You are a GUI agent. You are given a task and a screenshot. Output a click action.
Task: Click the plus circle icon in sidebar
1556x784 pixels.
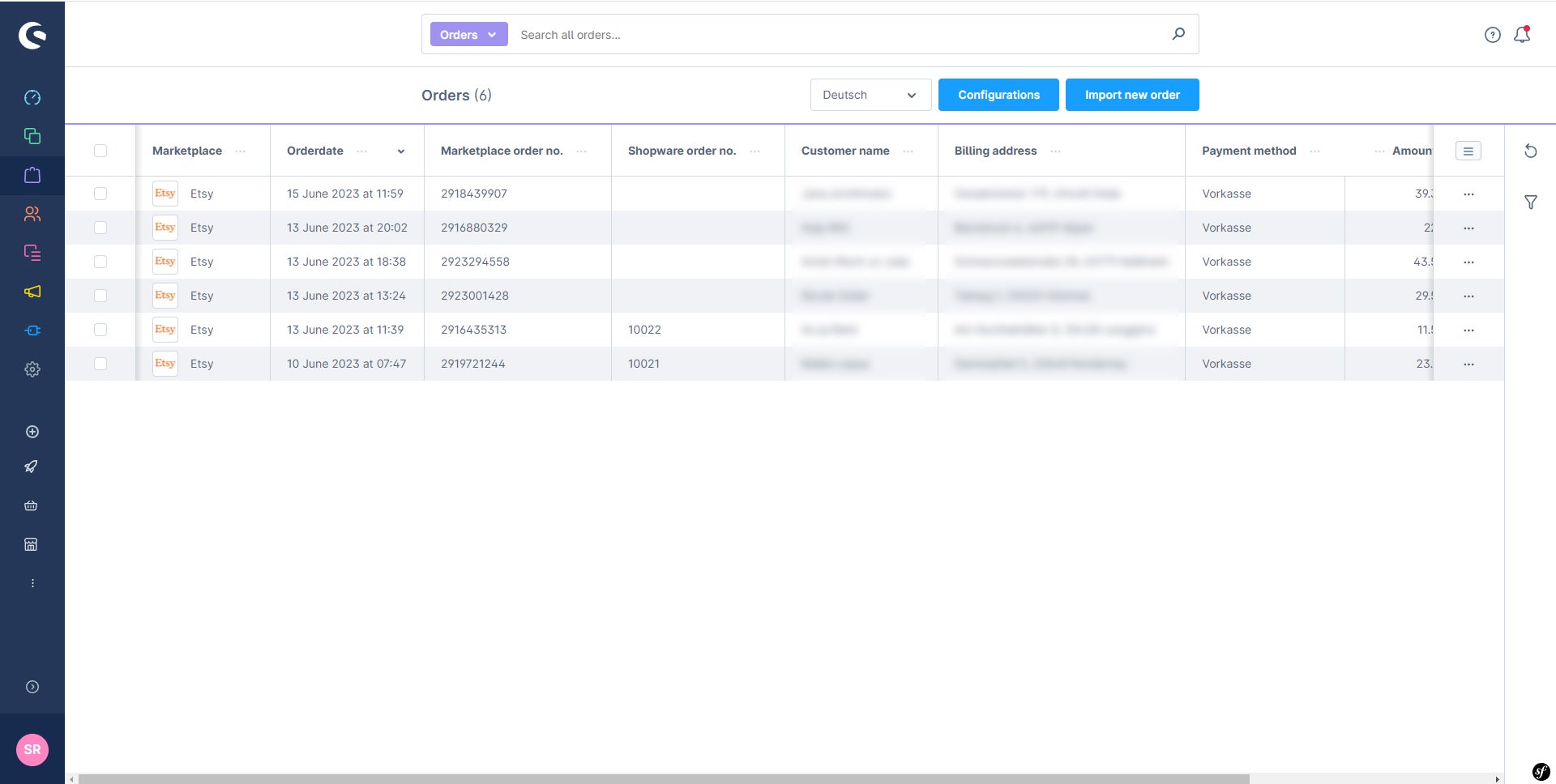[x=32, y=432]
